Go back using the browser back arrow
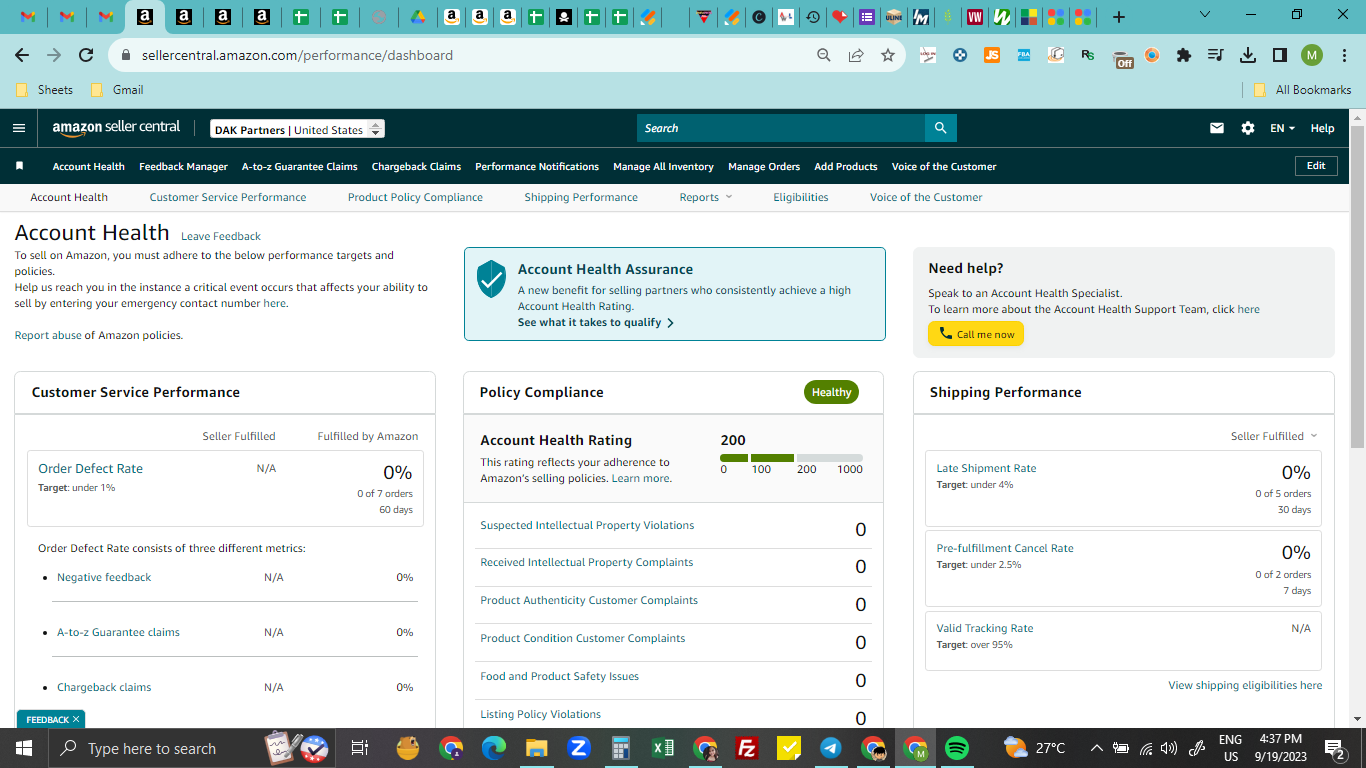The height and width of the screenshot is (768, 1366). (x=23, y=55)
